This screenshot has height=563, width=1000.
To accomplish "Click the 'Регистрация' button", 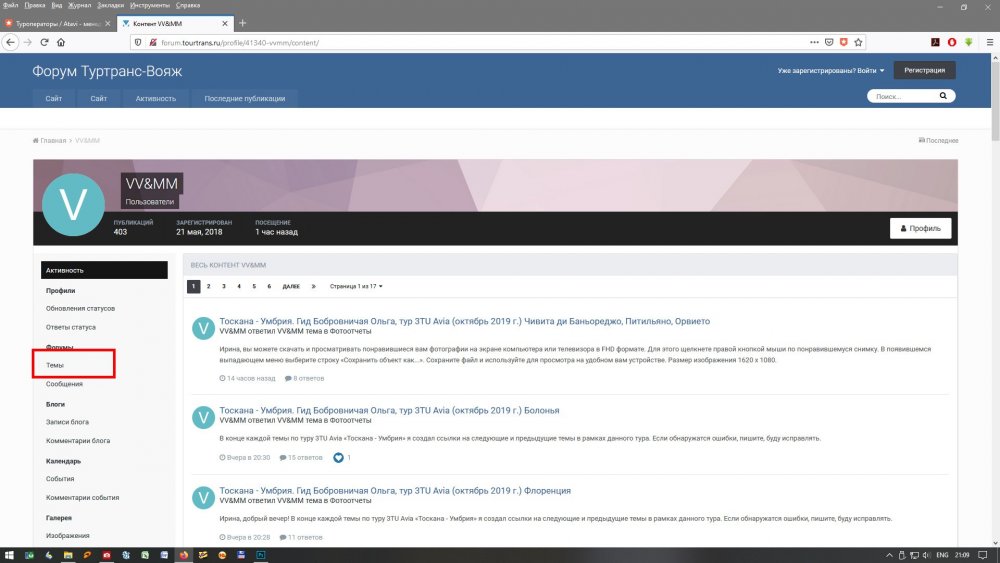I will click(925, 70).
